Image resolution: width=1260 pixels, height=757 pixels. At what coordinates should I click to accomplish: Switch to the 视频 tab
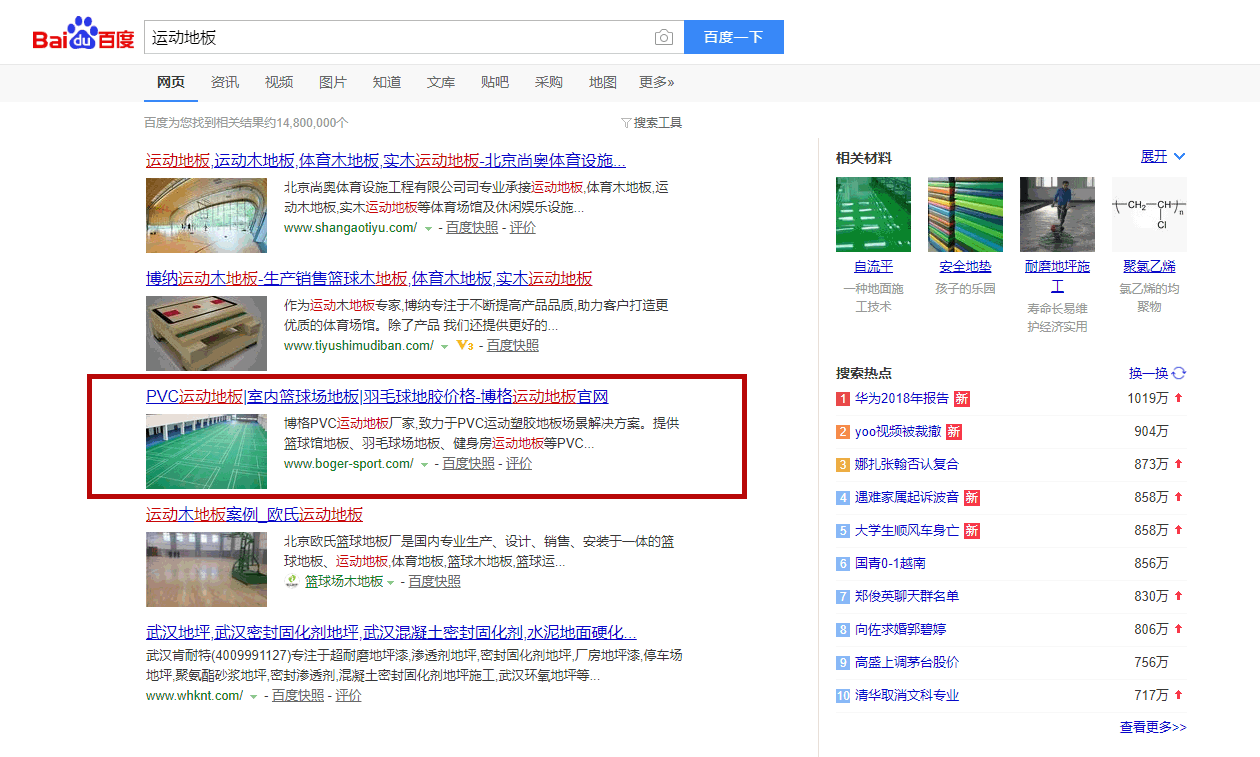click(279, 82)
